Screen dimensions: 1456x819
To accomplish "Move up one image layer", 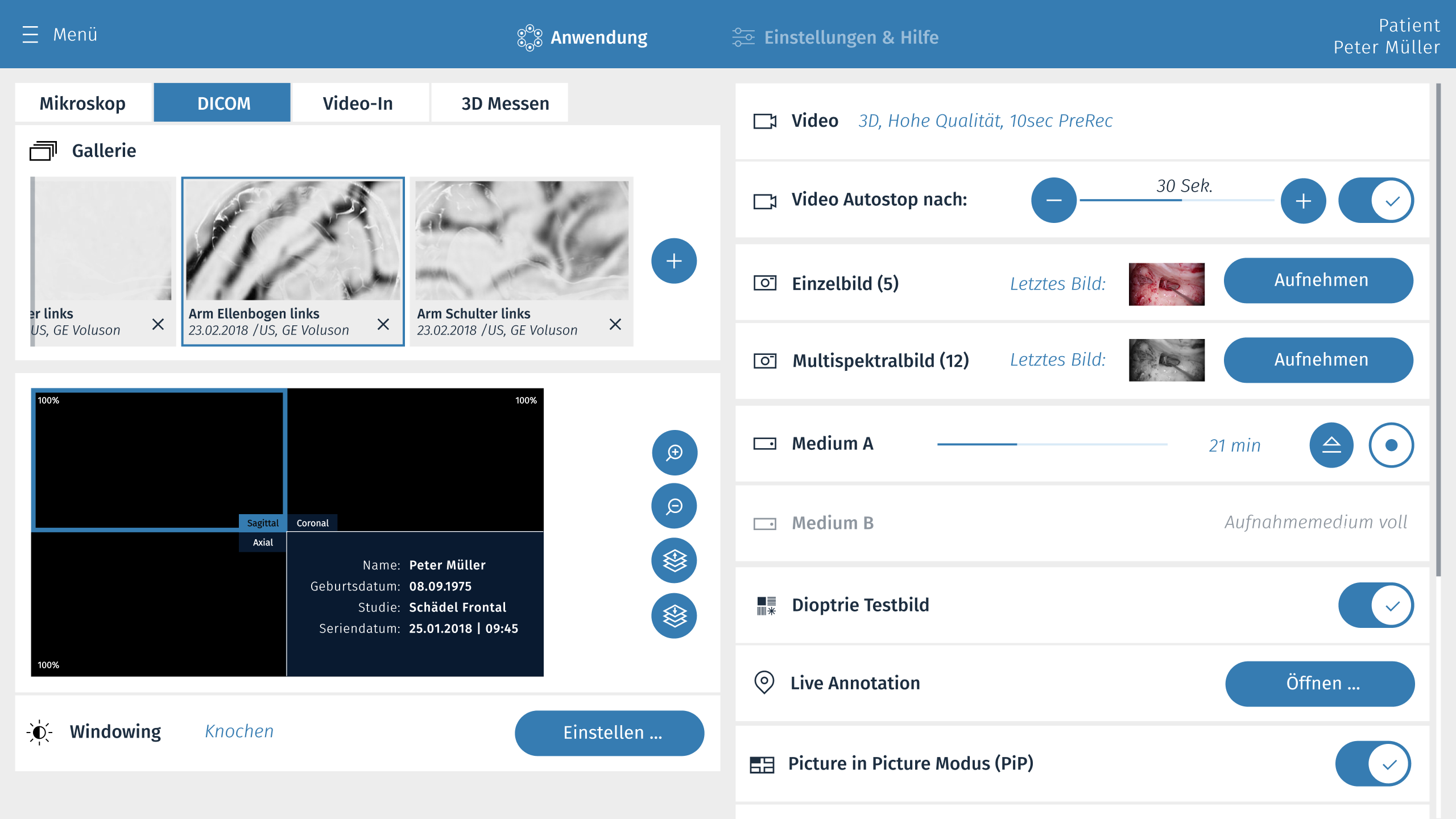I will click(x=674, y=560).
